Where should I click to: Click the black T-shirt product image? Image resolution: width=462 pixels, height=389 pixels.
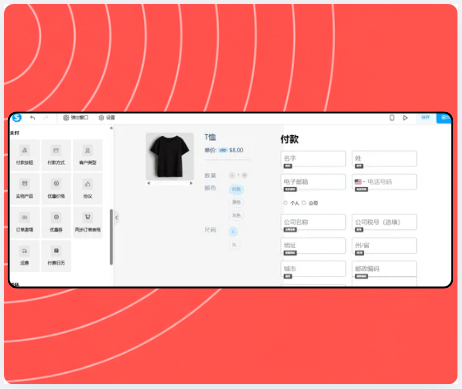pyautogui.click(x=170, y=156)
